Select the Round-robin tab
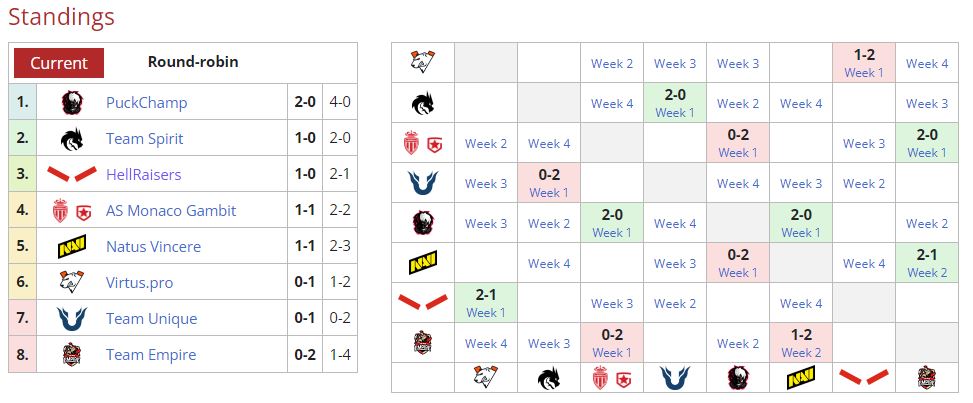This screenshot has height=403, width=973. 193,62
